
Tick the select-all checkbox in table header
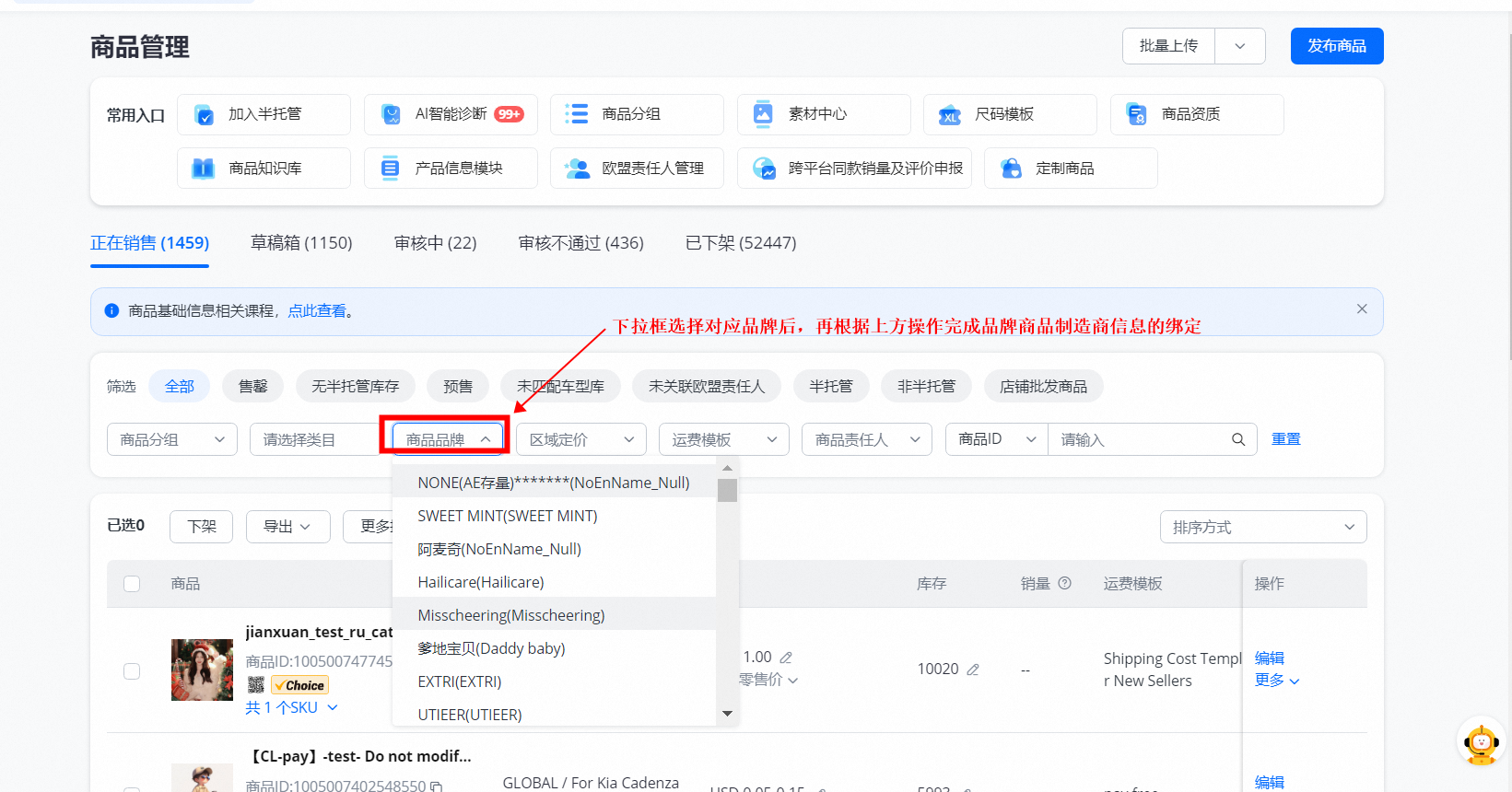[132, 584]
